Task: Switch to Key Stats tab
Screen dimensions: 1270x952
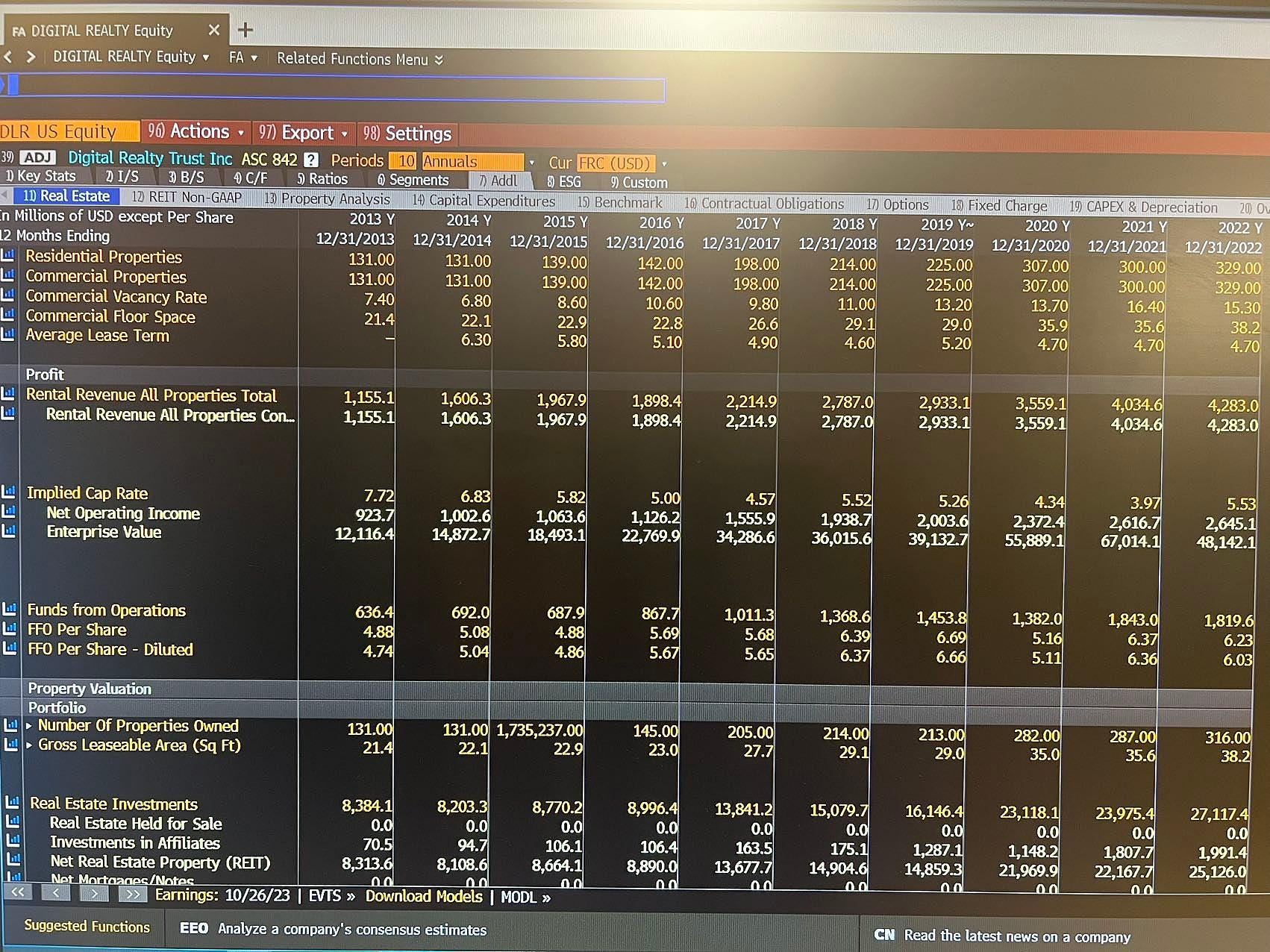Action: 40,176
